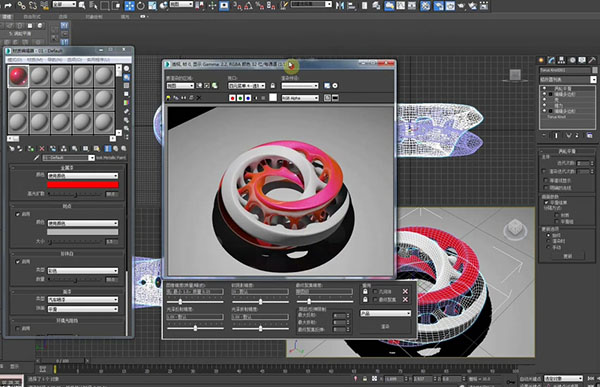600x387 pixels.
Task: Enable green channel in render window
Action: click(x=240, y=98)
